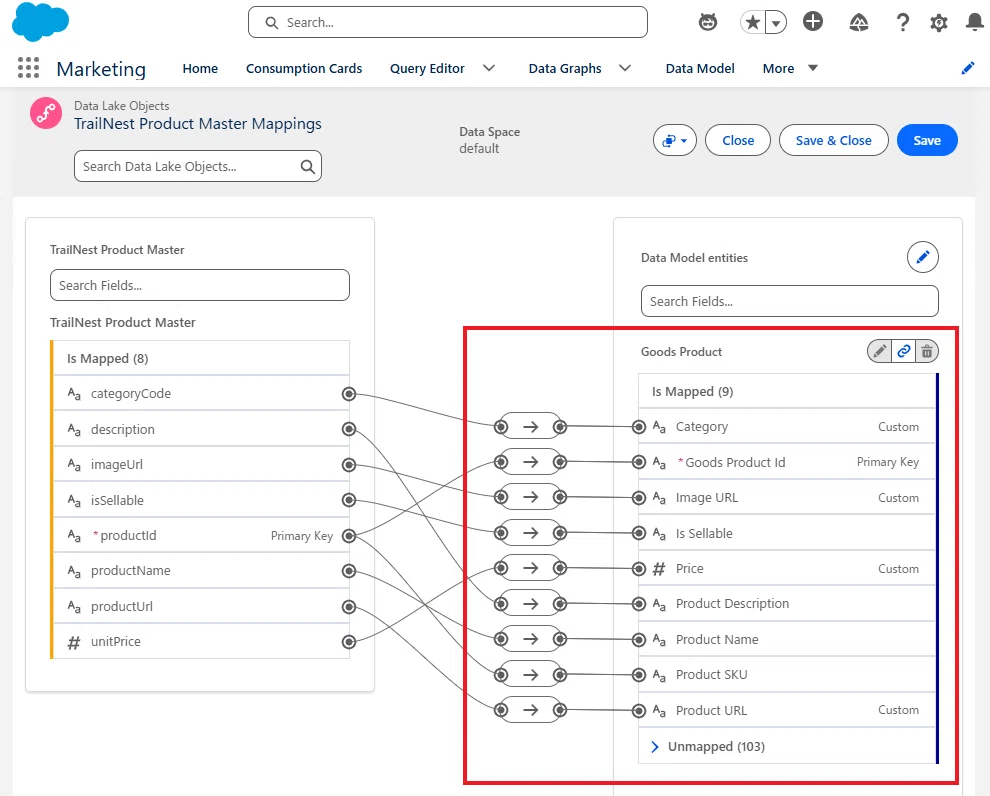Click the Save button
The image size is (990, 796).
pos(927,140)
